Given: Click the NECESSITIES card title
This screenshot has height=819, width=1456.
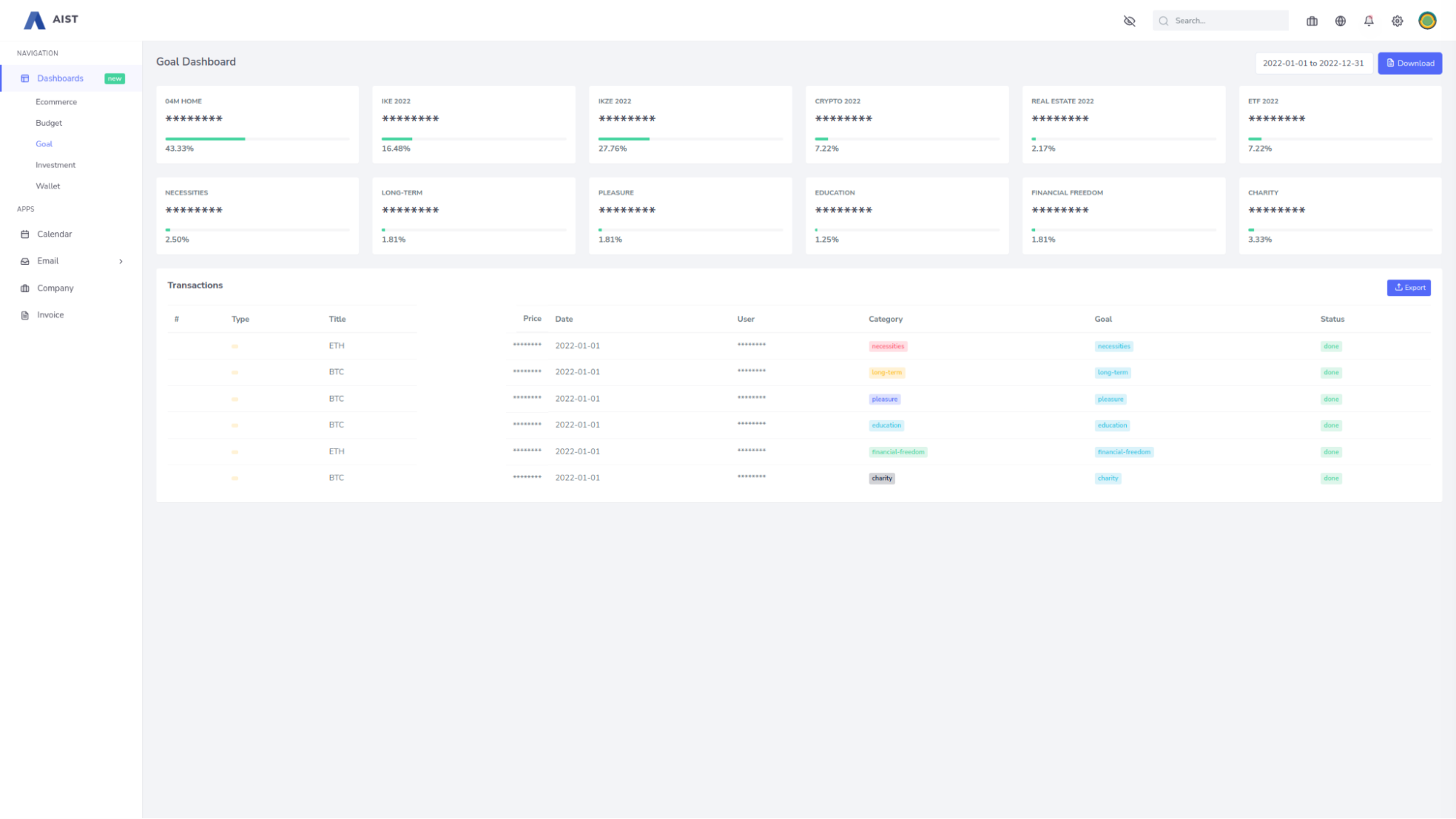Looking at the screenshot, I should tap(186, 193).
